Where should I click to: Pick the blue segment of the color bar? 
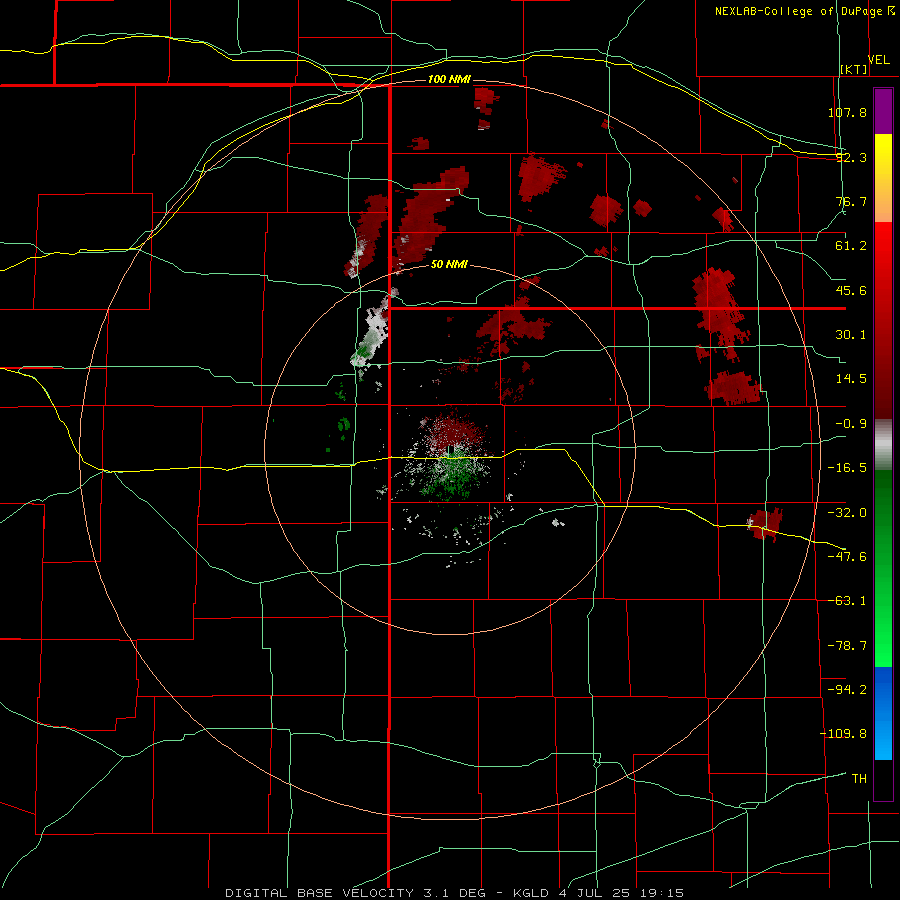pyautogui.click(x=883, y=713)
